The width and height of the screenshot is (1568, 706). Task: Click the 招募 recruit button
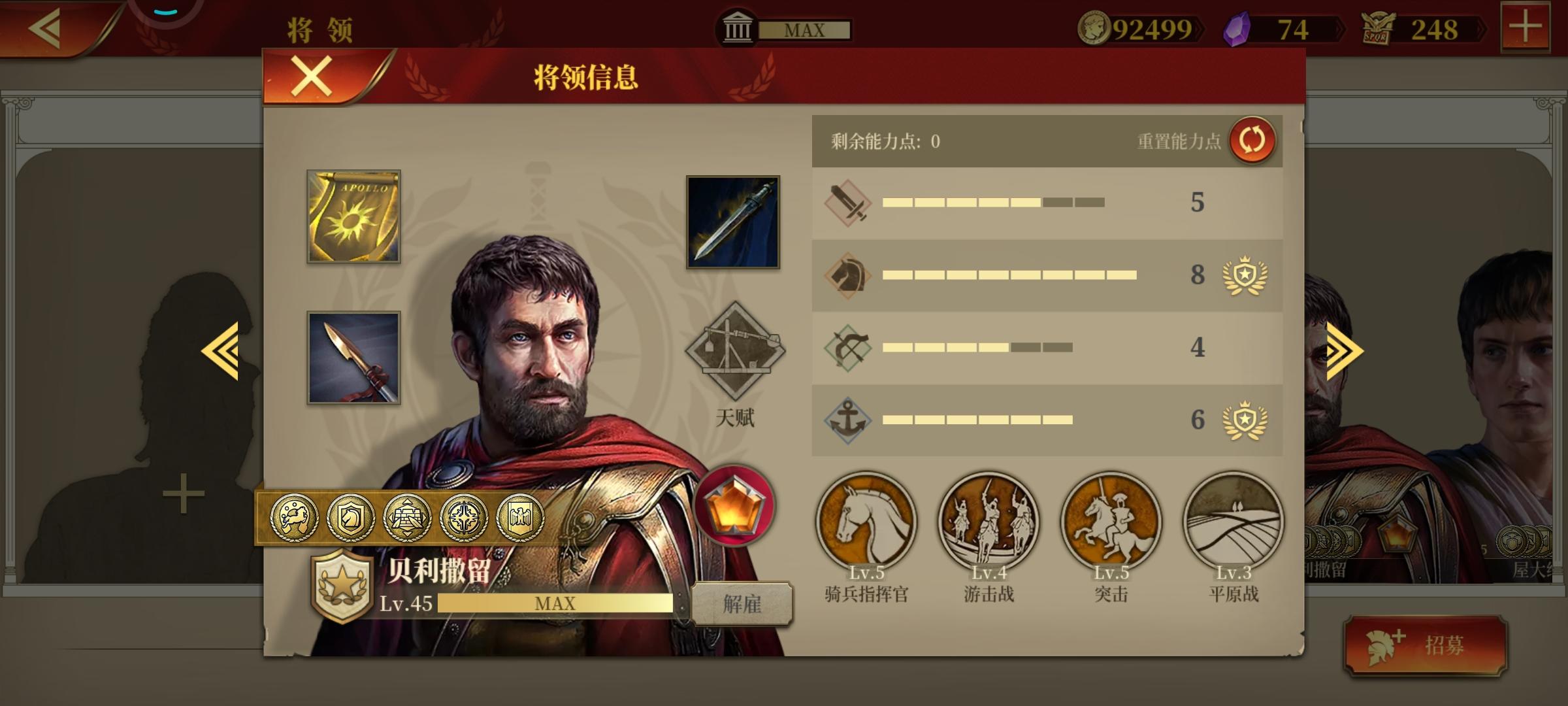(1426, 645)
